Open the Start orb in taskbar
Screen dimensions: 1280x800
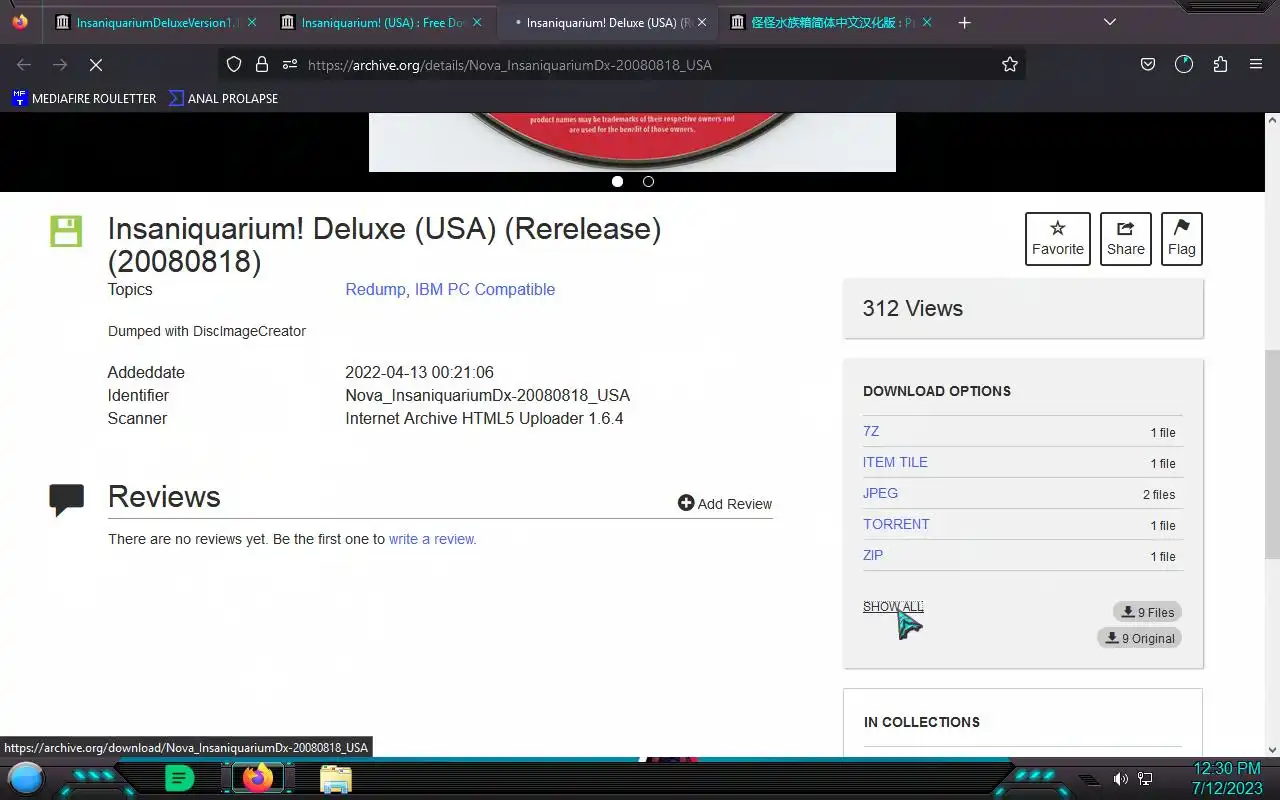(x=26, y=778)
